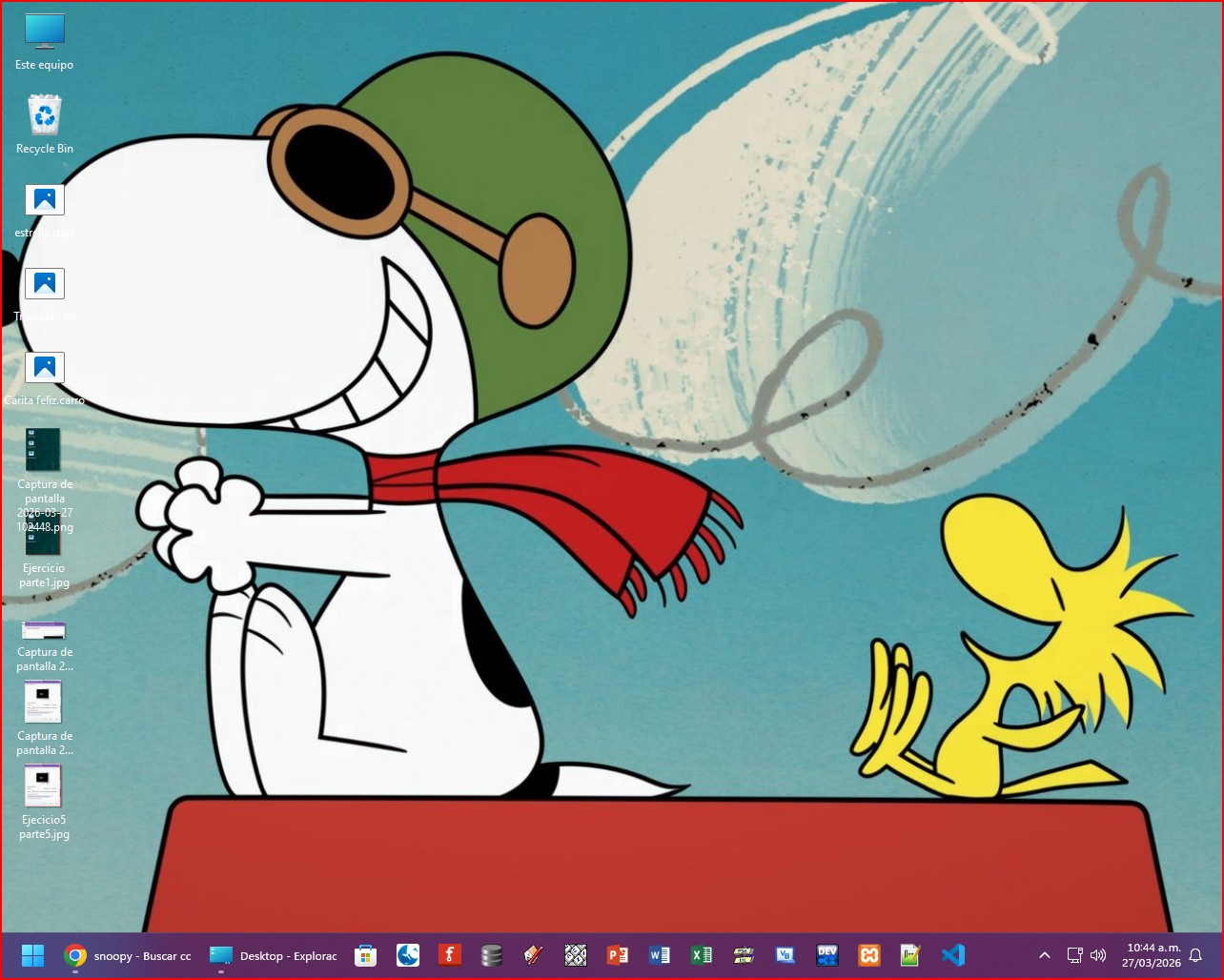Open the Windows Start menu
Viewport: 1224px width, 980px height.
click(x=32, y=955)
